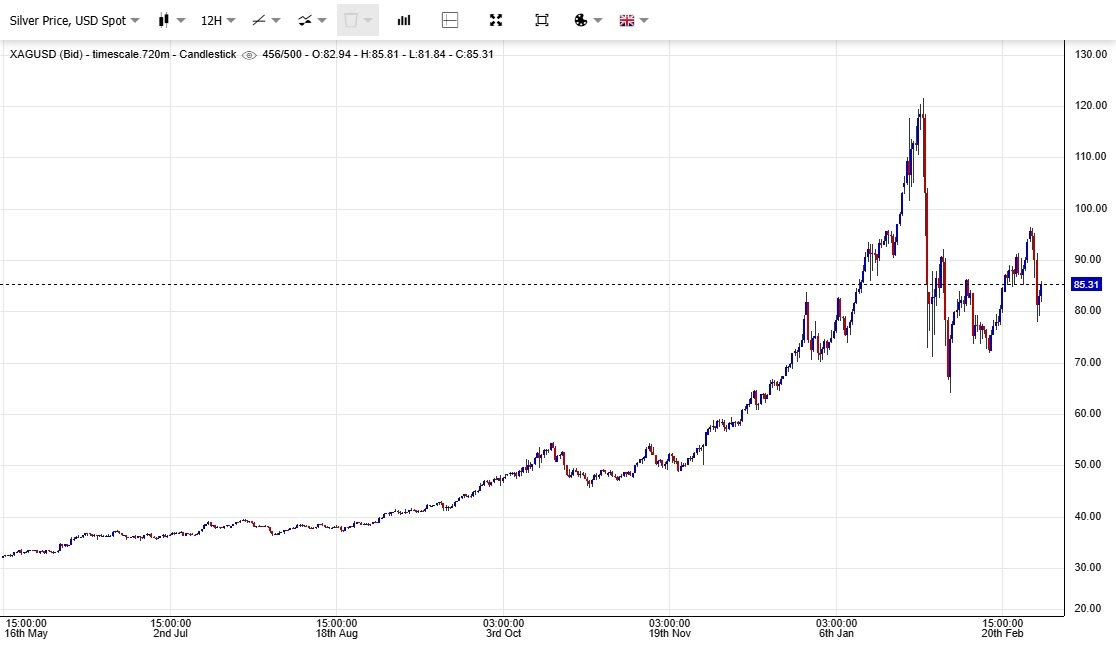The width and height of the screenshot is (1116, 646).
Task: Open the candlestick chart type menu
Action: 164,21
